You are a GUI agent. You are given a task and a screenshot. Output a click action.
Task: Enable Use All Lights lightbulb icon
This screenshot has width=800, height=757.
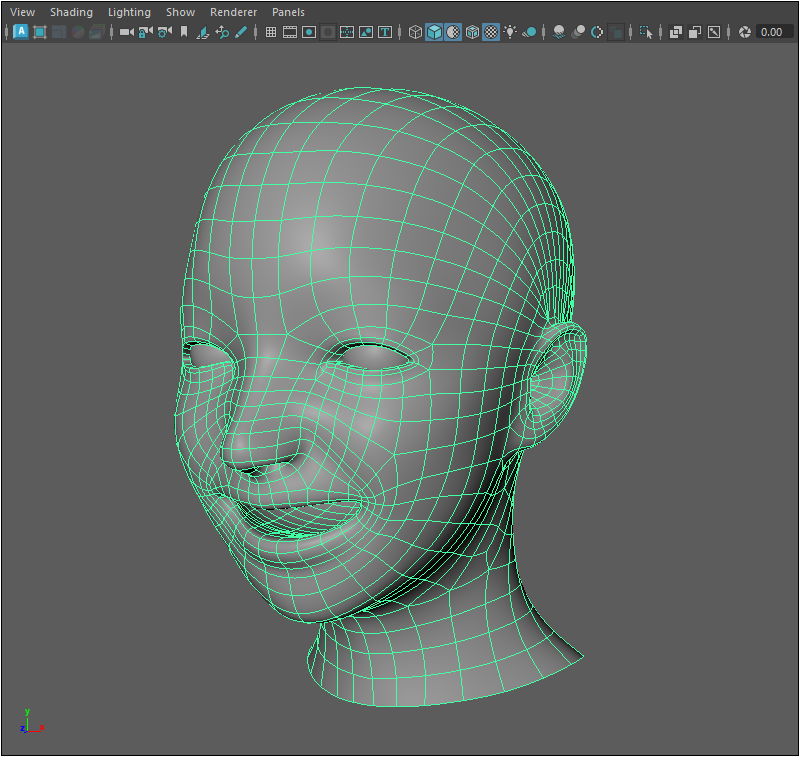510,32
